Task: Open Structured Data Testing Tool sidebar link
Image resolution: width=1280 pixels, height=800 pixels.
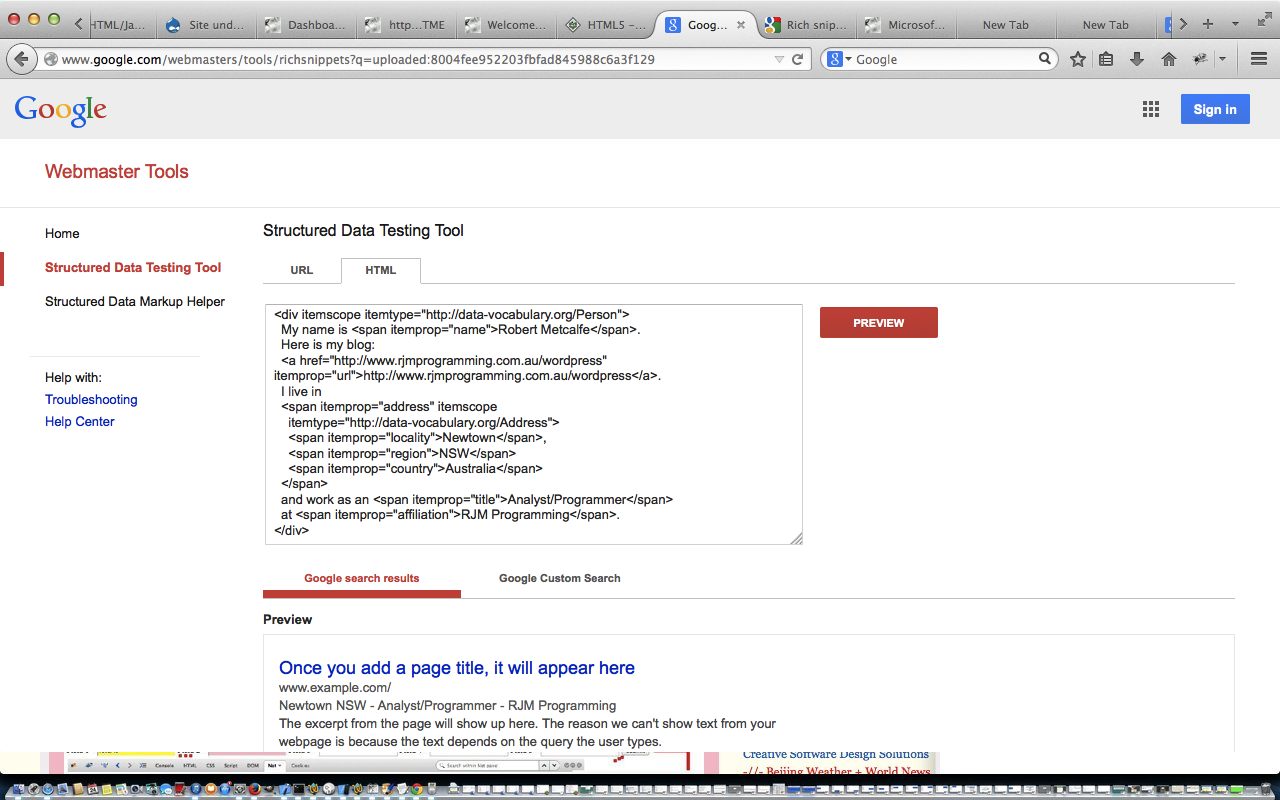Action: [x=133, y=267]
